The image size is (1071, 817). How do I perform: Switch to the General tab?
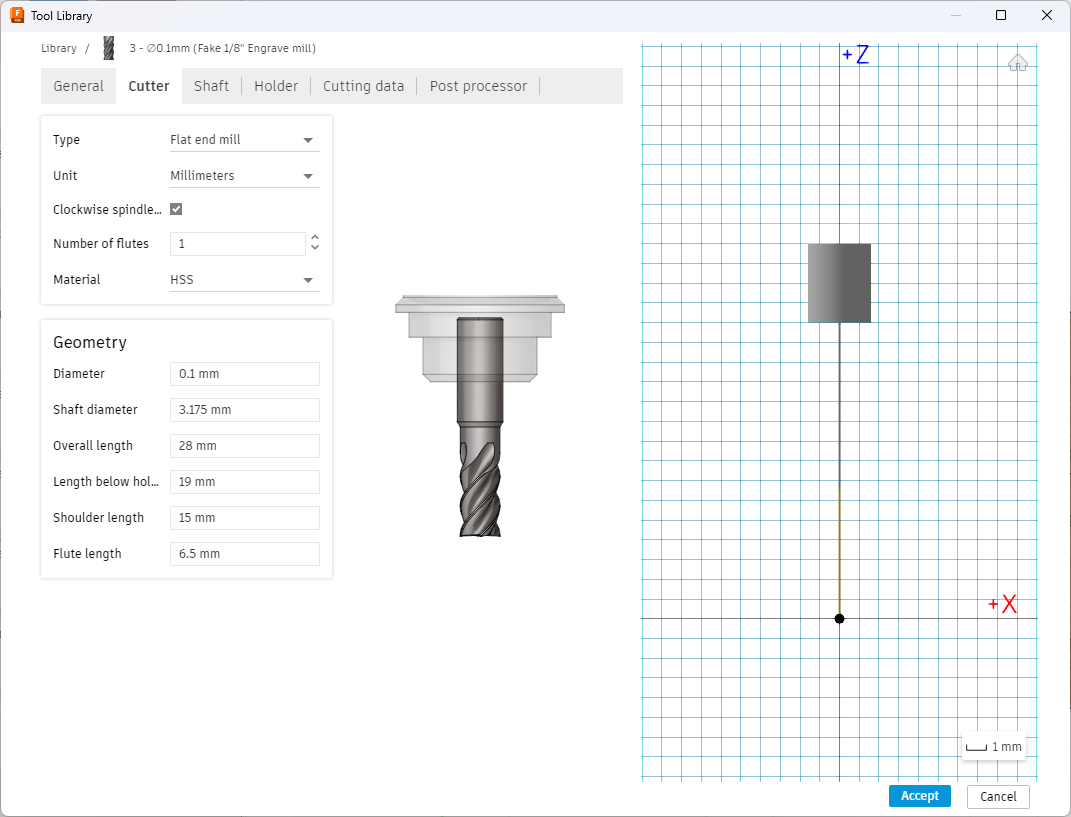coord(78,86)
